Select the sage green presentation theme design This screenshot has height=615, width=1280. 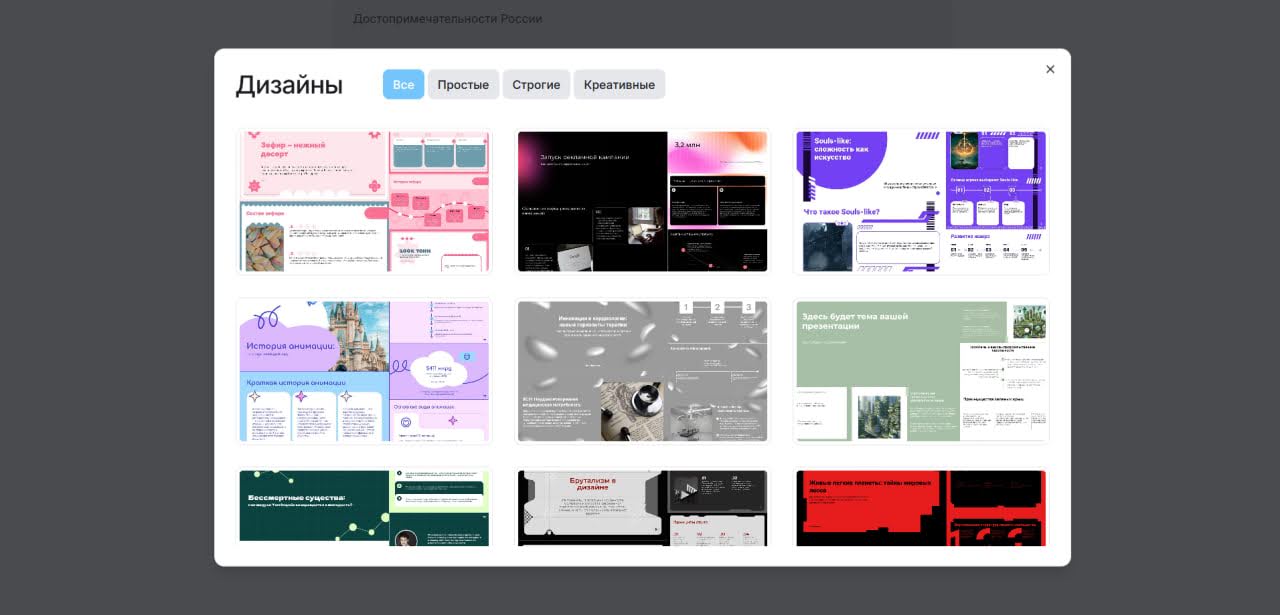[920, 371]
